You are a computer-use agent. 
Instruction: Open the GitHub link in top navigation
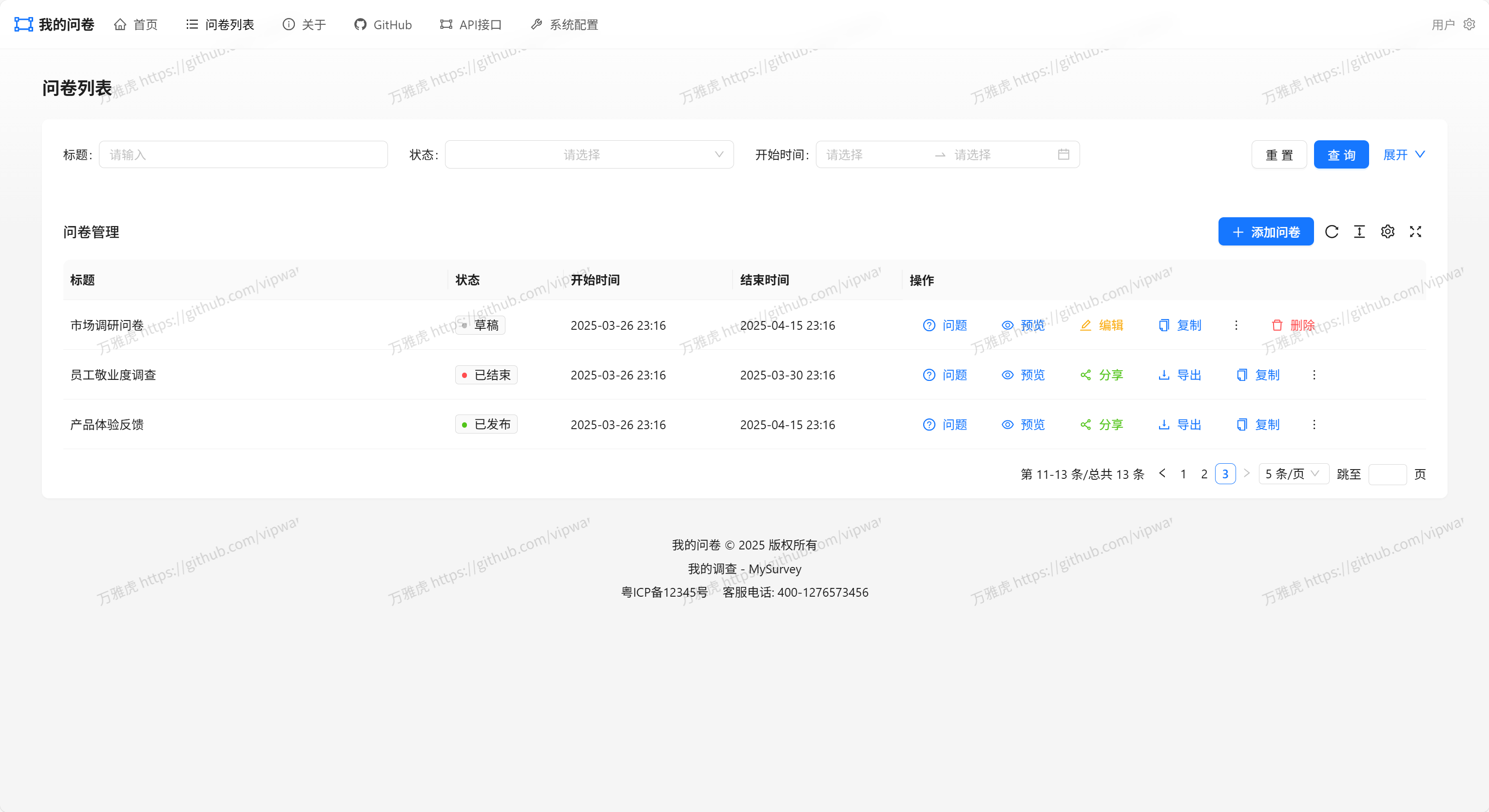[x=382, y=24]
